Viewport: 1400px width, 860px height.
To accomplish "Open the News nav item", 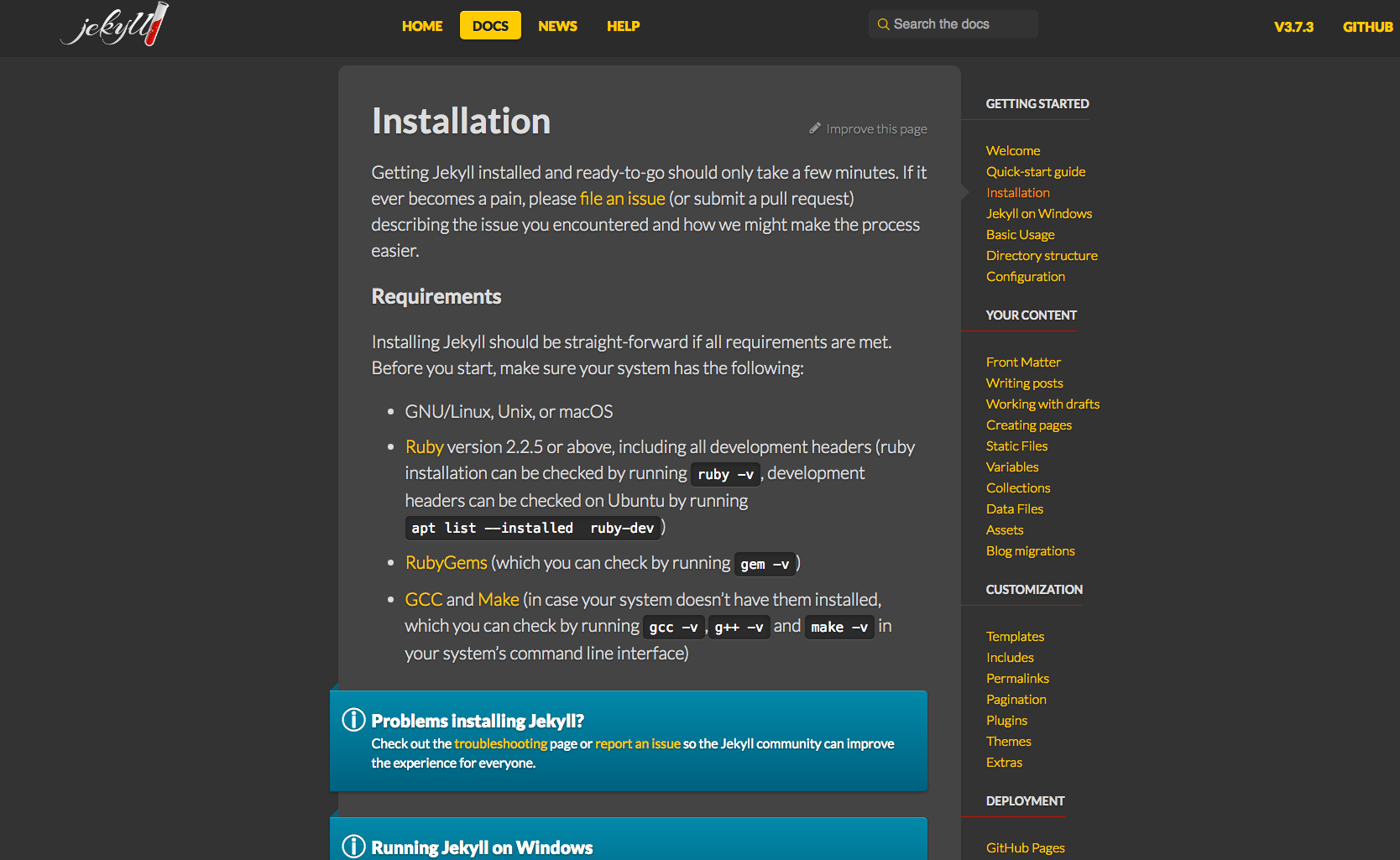I will tap(557, 26).
